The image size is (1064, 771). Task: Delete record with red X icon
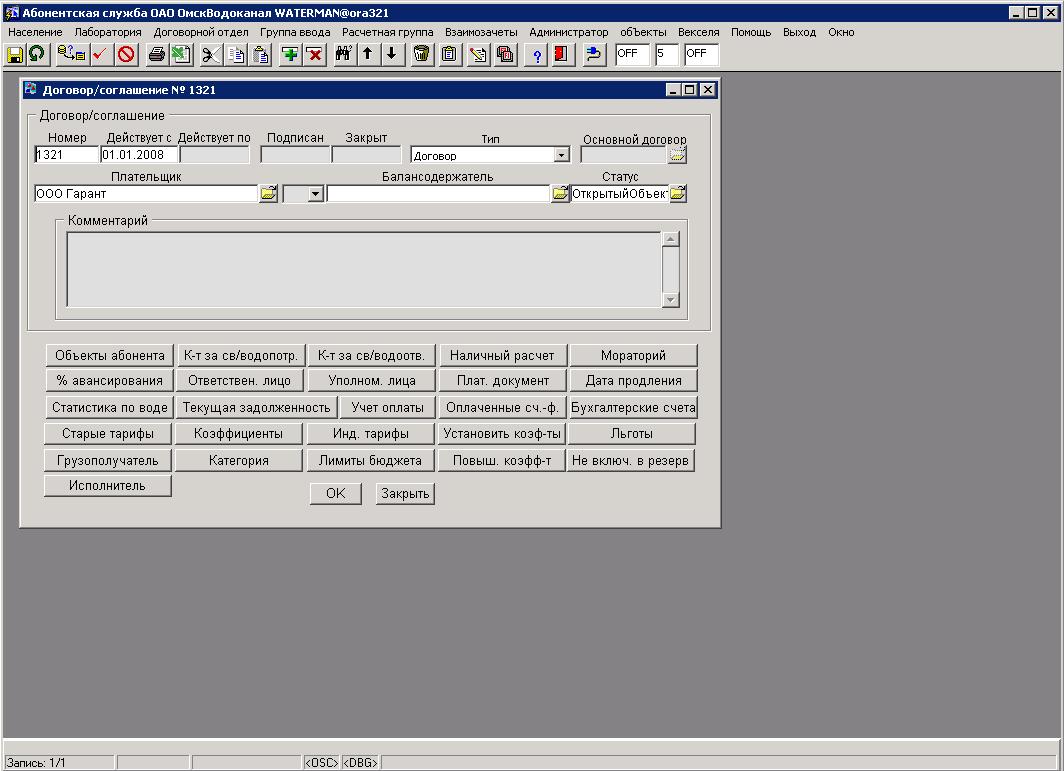(x=314, y=55)
